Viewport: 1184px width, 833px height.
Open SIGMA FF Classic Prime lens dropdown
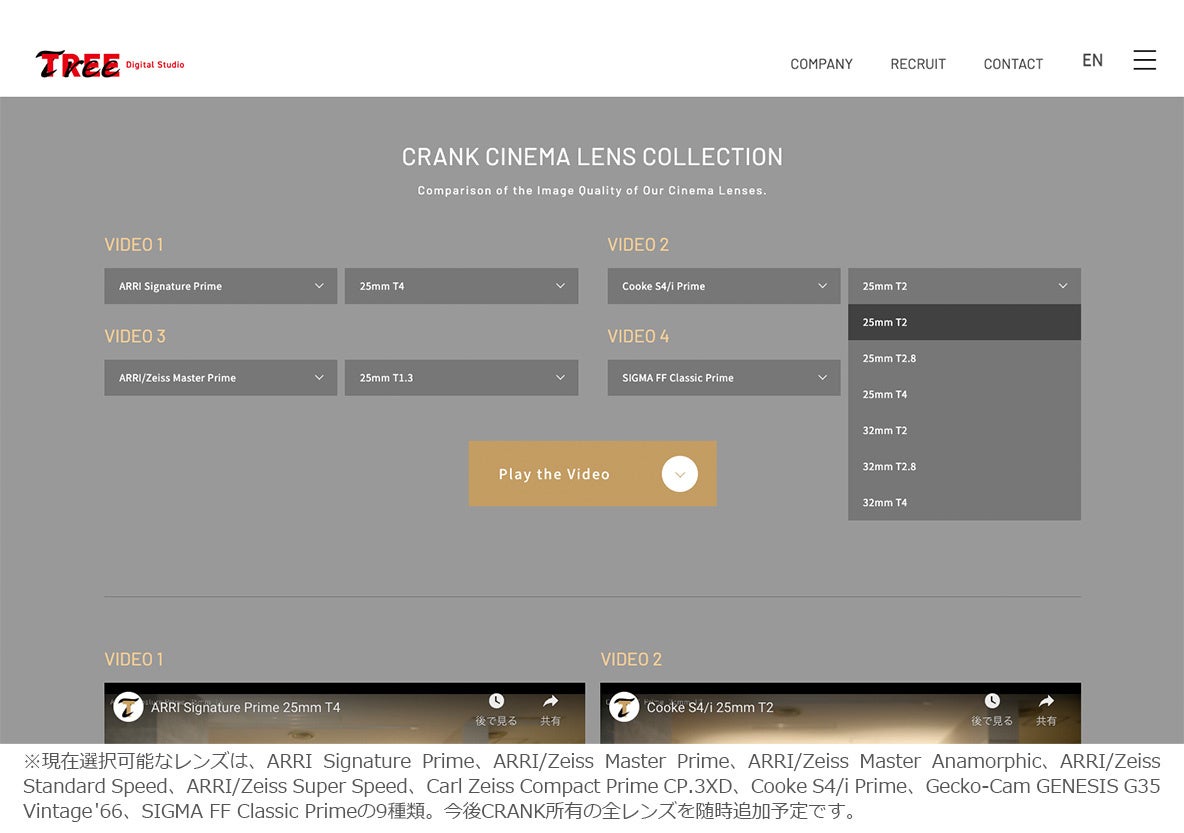click(723, 378)
